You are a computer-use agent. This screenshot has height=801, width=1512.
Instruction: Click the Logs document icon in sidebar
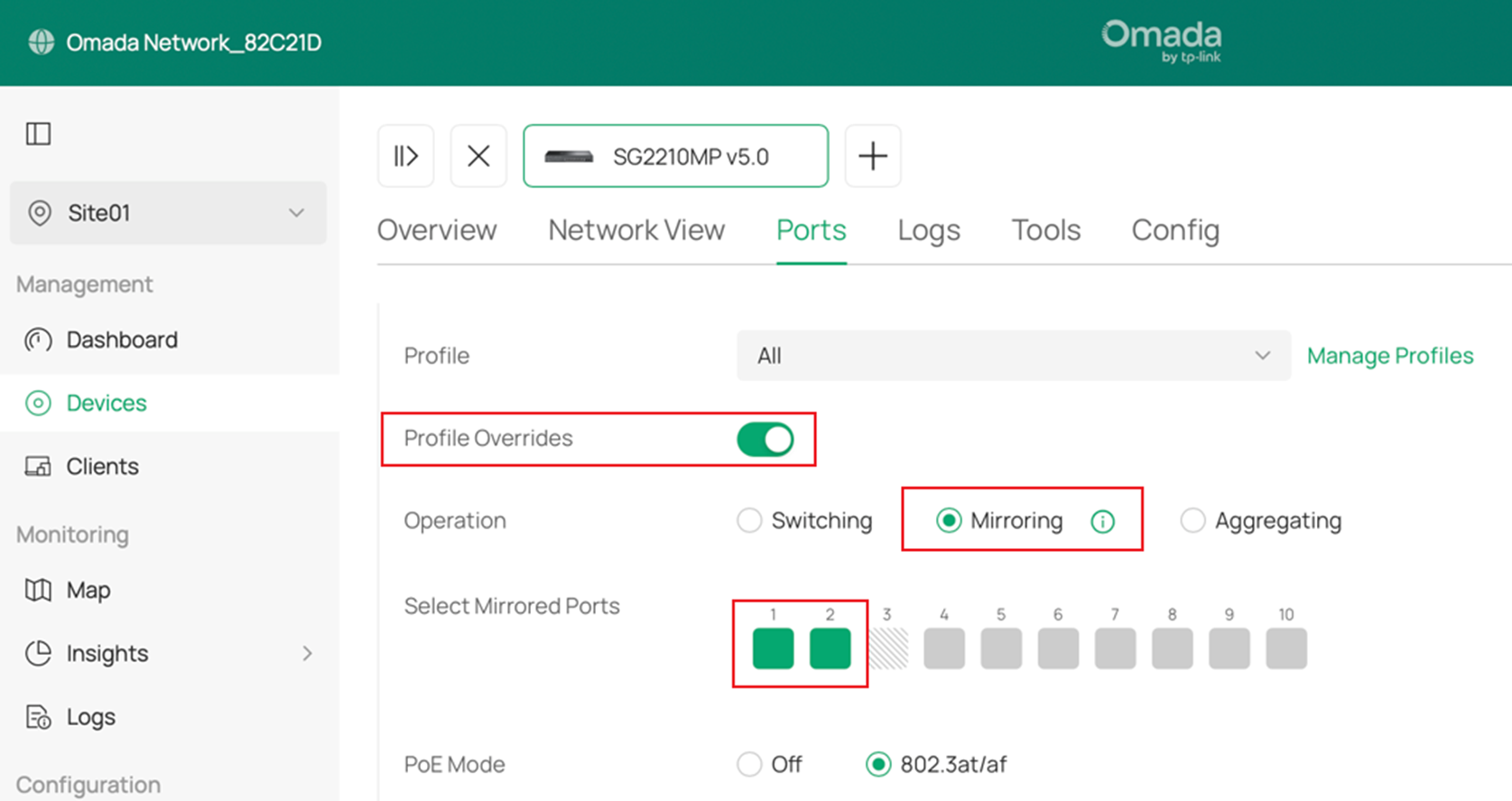(x=38, y=716)
